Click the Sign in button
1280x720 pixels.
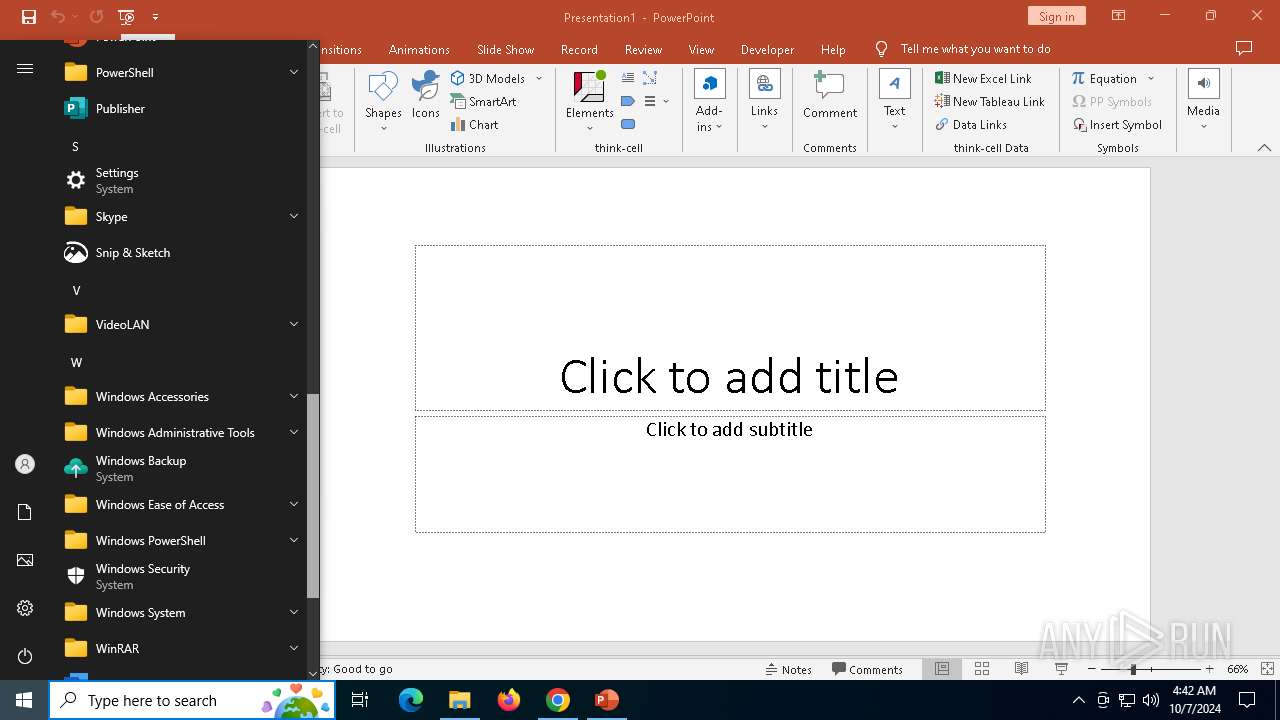(1056, 16)
